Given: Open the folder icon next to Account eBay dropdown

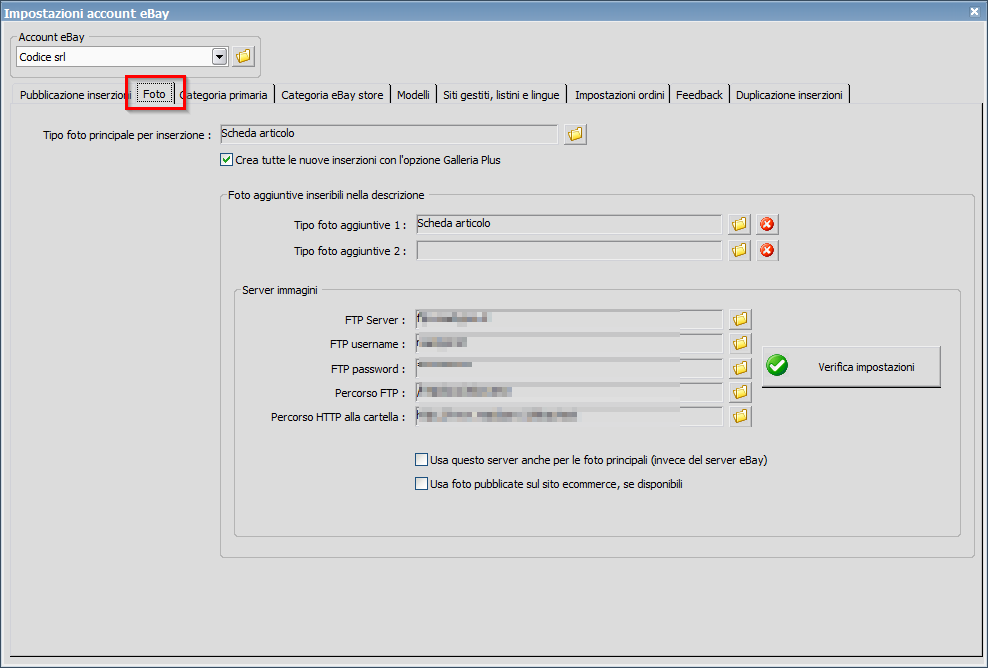Looking at the screenshot, I should pos(243,56).
